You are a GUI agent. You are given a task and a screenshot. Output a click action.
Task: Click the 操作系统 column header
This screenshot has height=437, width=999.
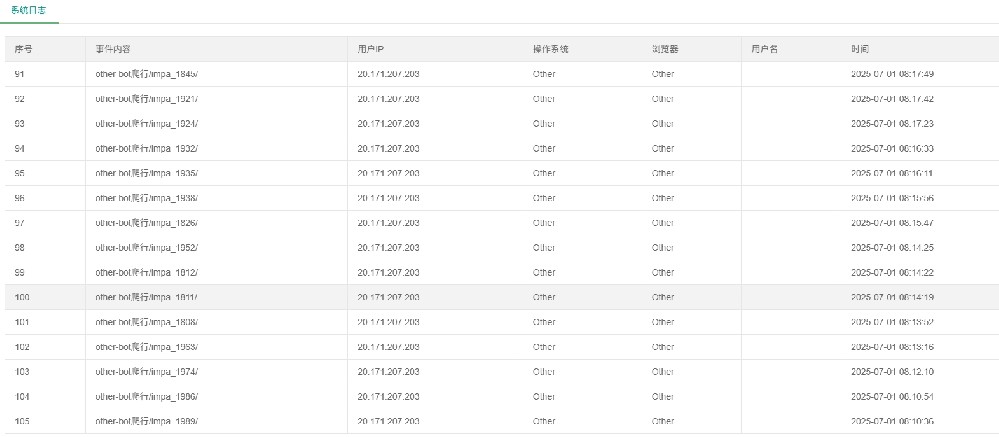pyautogui.click(x=550, y=49)
